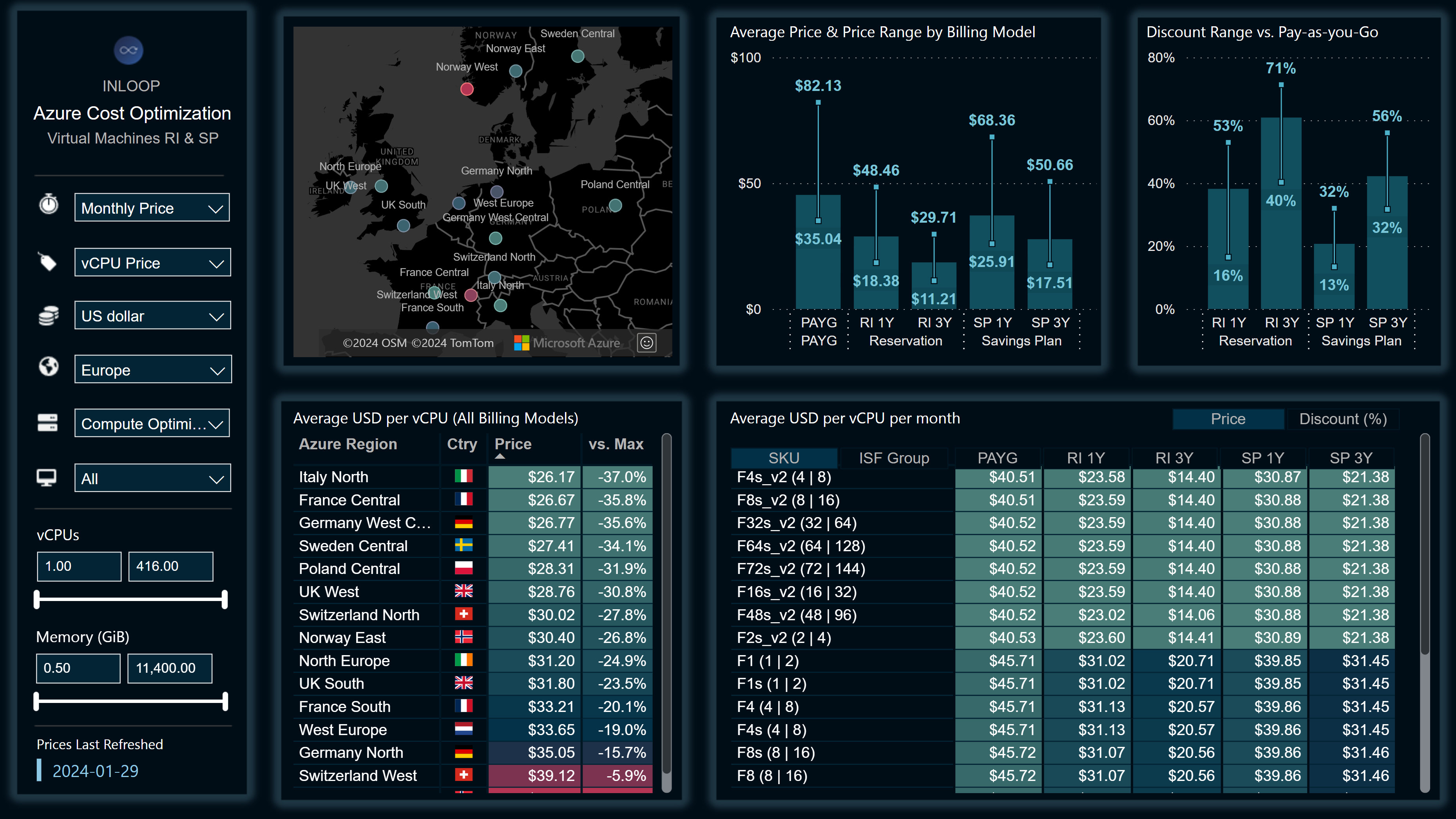Viewport: 1456px width, 819px height.
Task: Select the ISF Group grouping tab
Action: click(x=894, y=458)
